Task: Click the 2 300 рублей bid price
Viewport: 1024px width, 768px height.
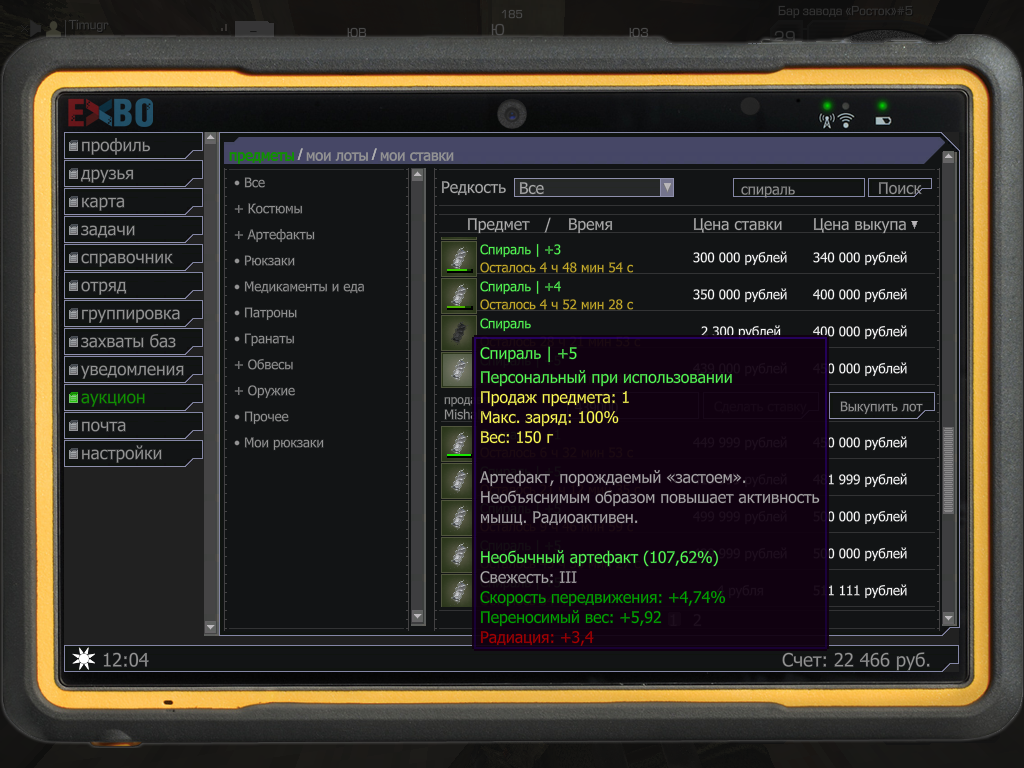Action: click(741, 331)
